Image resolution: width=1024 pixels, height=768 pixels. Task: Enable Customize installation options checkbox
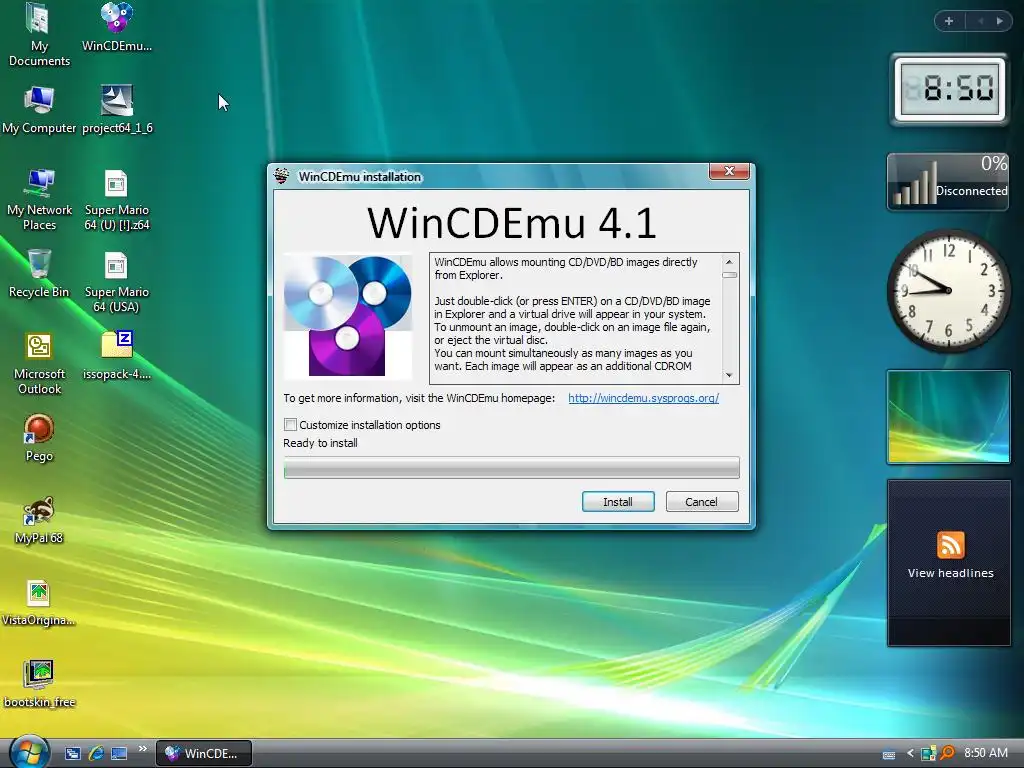click(291, 424)
